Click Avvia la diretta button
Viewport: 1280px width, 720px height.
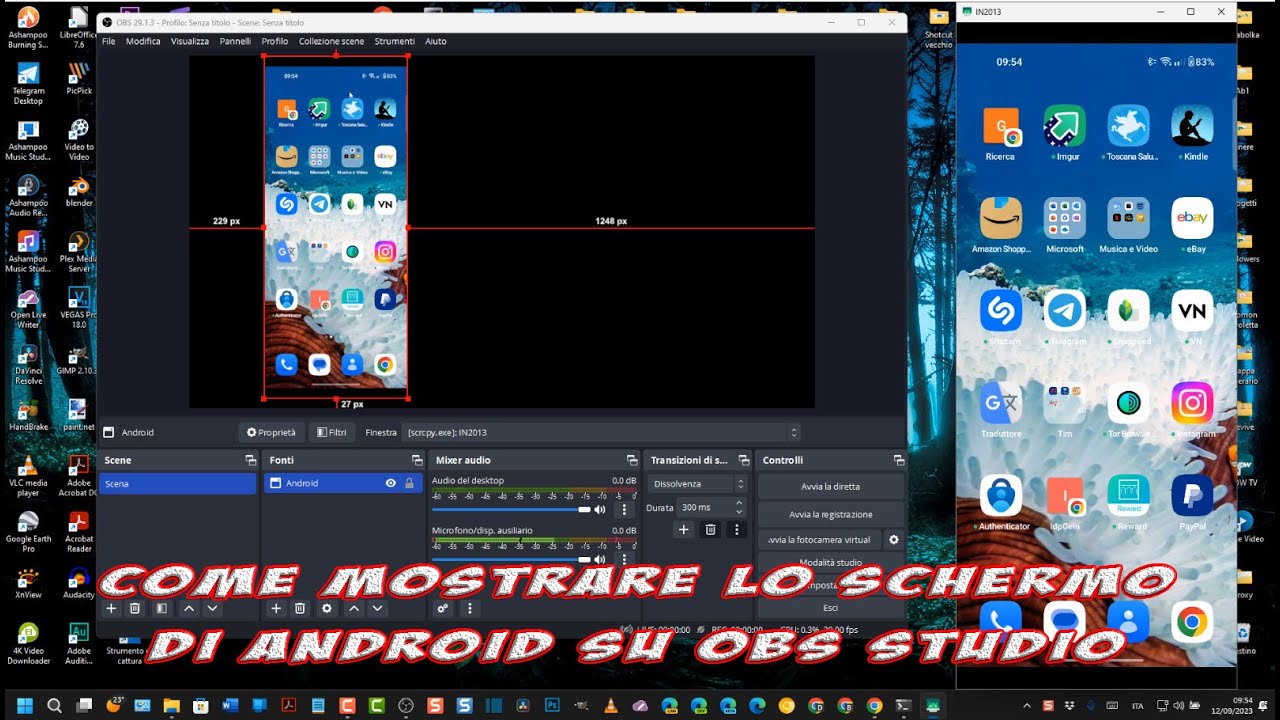pyautogui.click(x=830, y=487)
